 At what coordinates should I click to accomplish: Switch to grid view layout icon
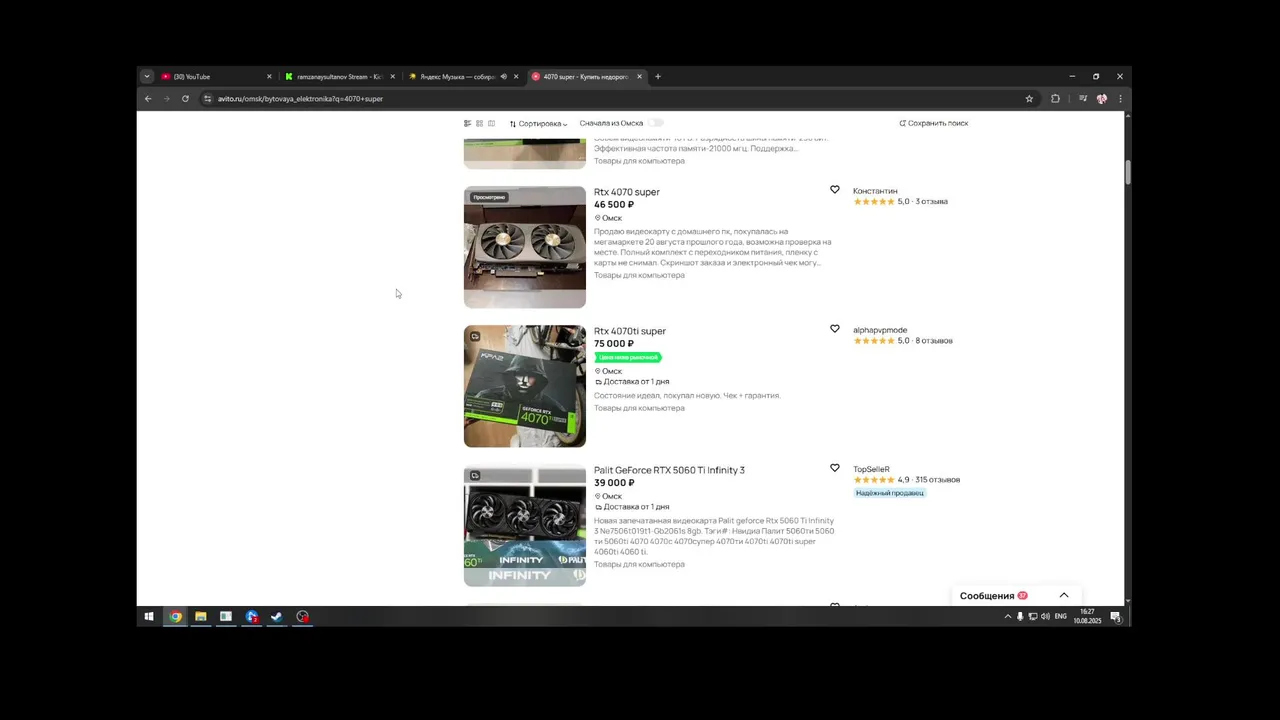click(479, 124)
